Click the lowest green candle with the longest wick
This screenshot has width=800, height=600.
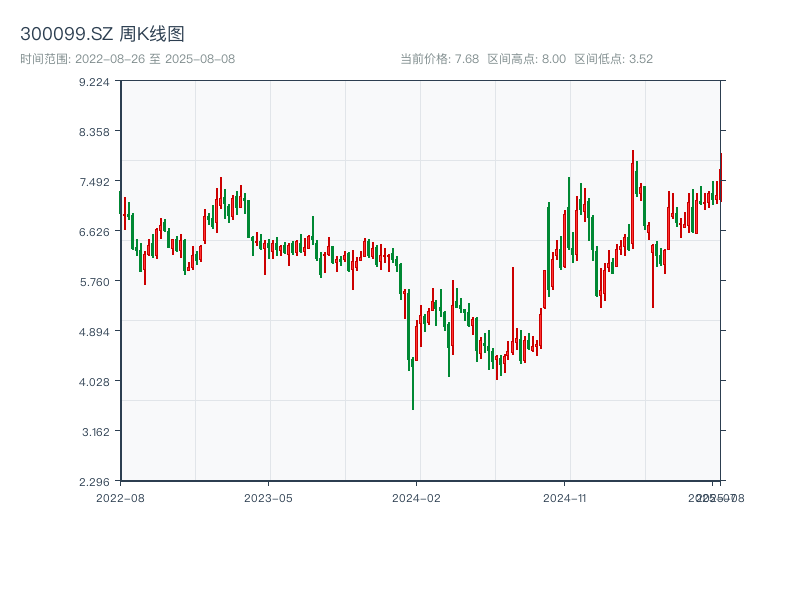412,380
